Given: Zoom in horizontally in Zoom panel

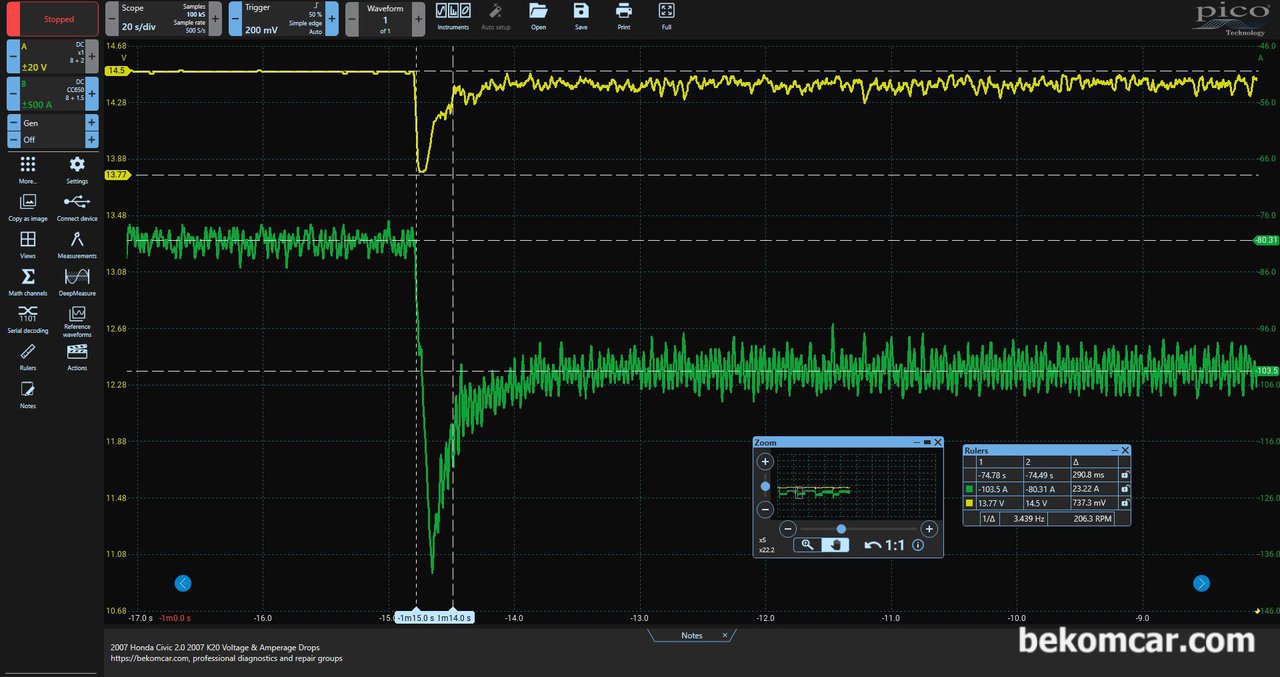Looking at the screenshot, I should (x=929, y=529).
